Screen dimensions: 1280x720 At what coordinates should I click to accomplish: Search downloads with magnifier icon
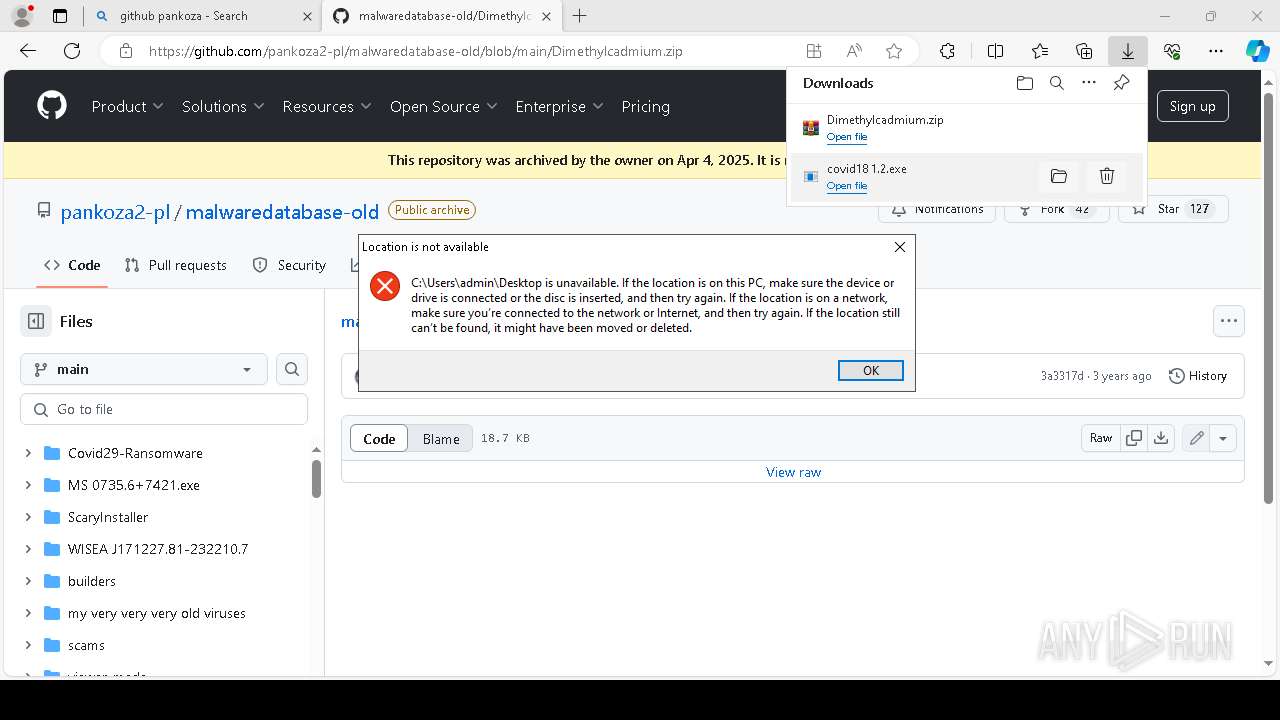(x=1056, y=83)
